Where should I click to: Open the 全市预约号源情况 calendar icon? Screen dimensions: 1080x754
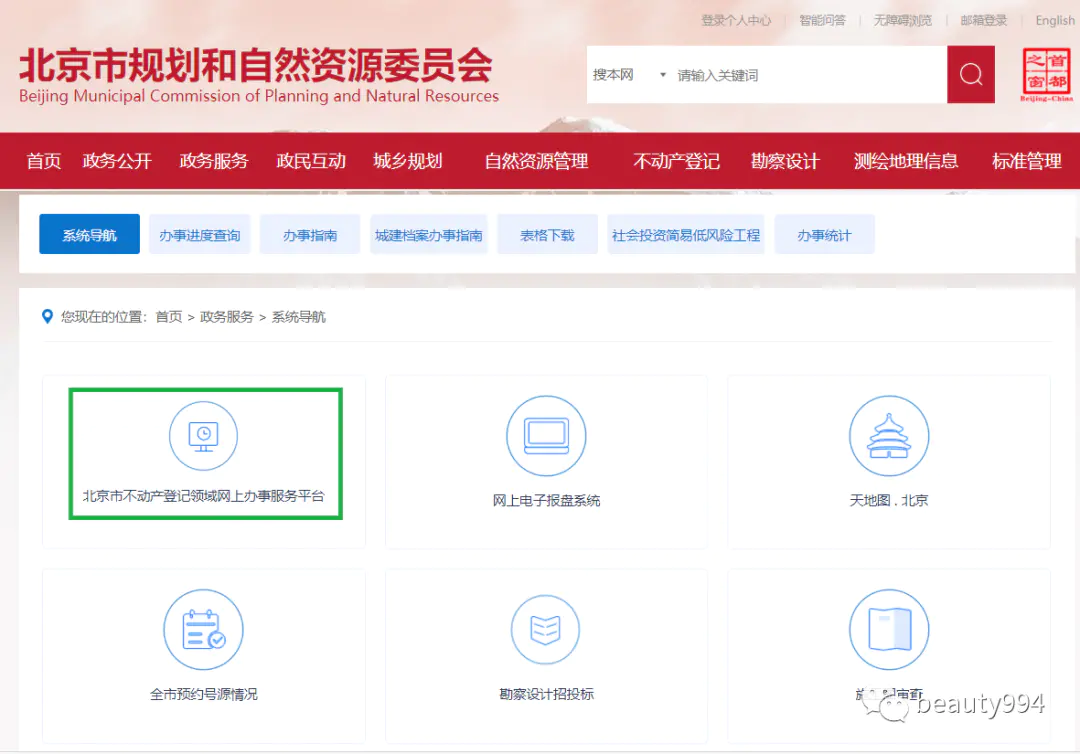(x=203, y=630)
